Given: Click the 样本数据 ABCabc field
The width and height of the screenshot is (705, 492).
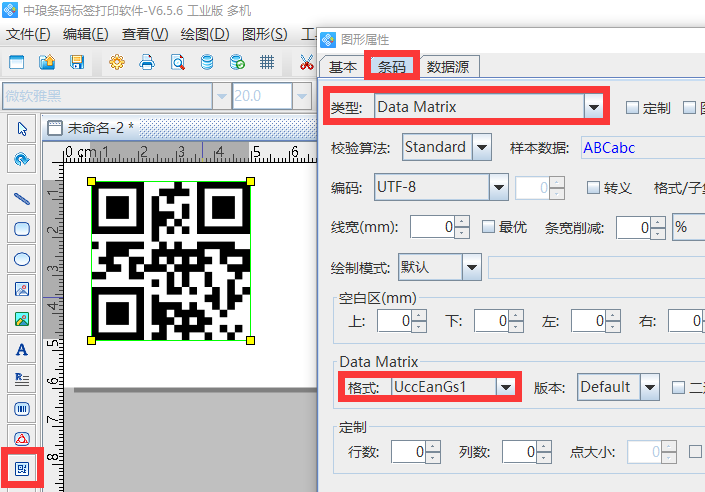Looking at the screenshot, I should [x=643, y=148].
